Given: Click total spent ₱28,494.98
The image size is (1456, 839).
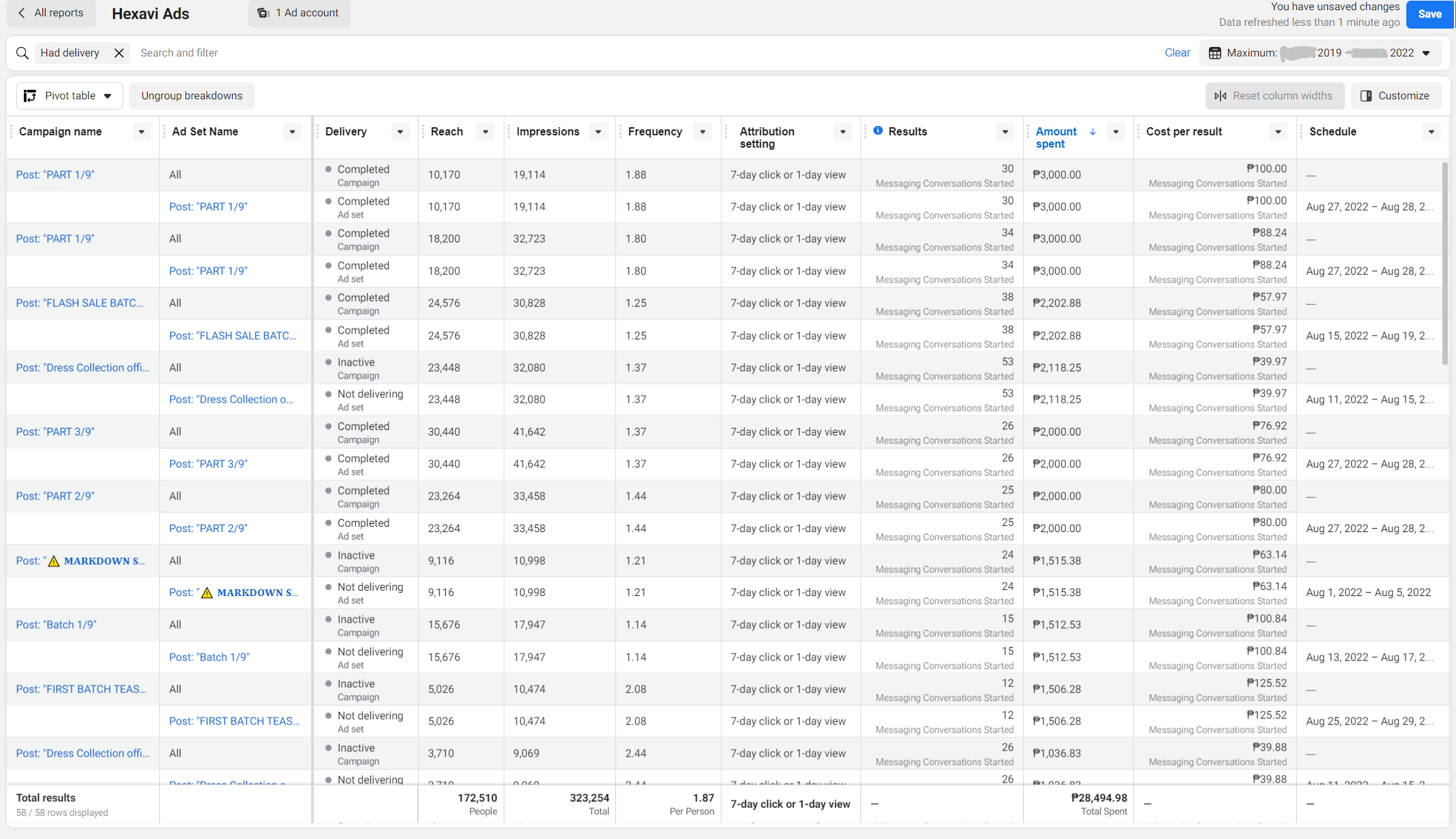Looking at the screenshot, I should [1099, 798].
